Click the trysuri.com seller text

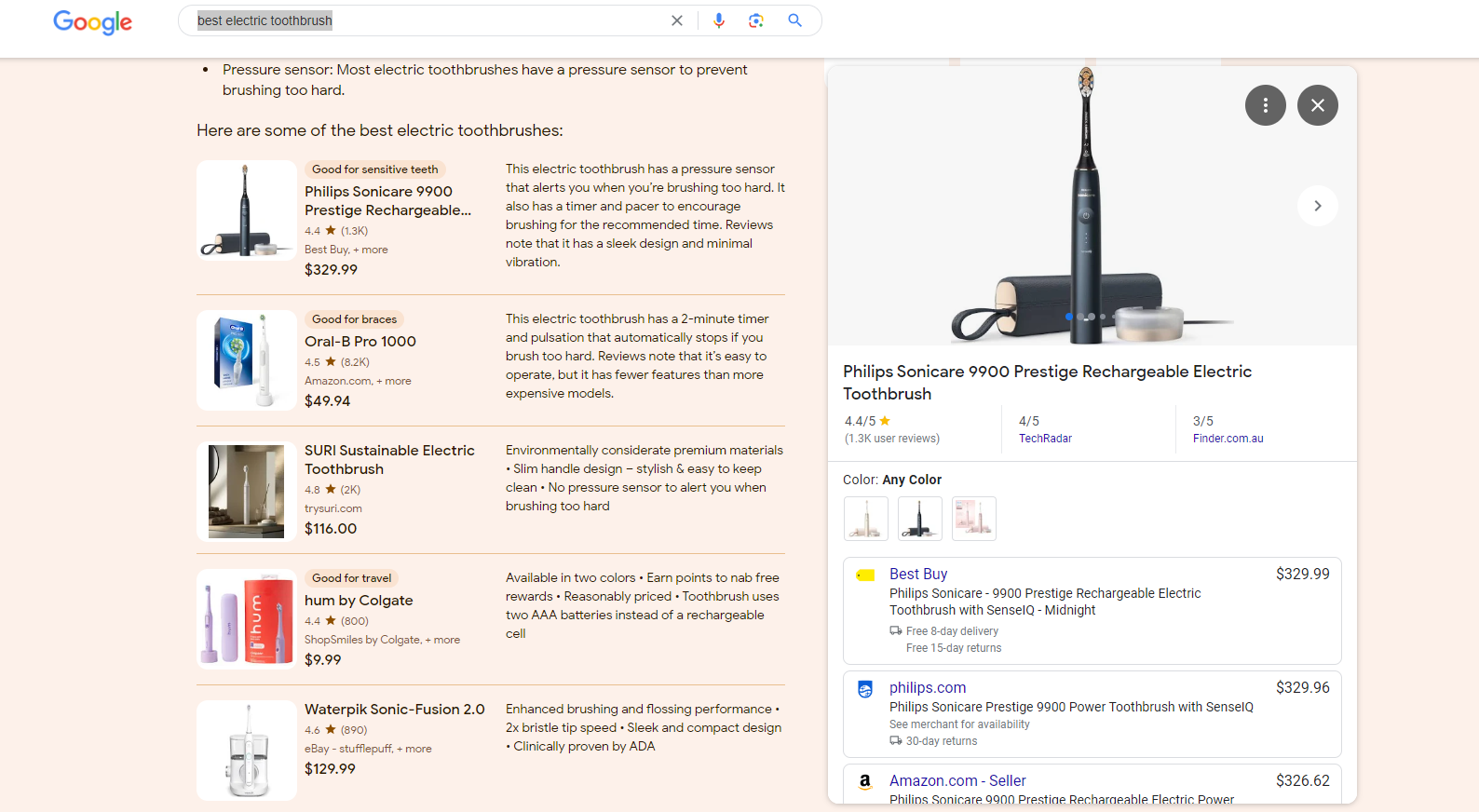click(x=333, y=508)
